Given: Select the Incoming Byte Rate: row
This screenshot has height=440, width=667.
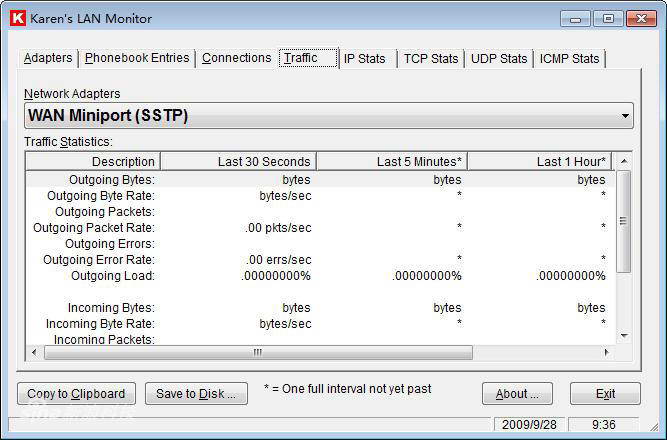Looking at the screenshot, I should coord(320,324).
